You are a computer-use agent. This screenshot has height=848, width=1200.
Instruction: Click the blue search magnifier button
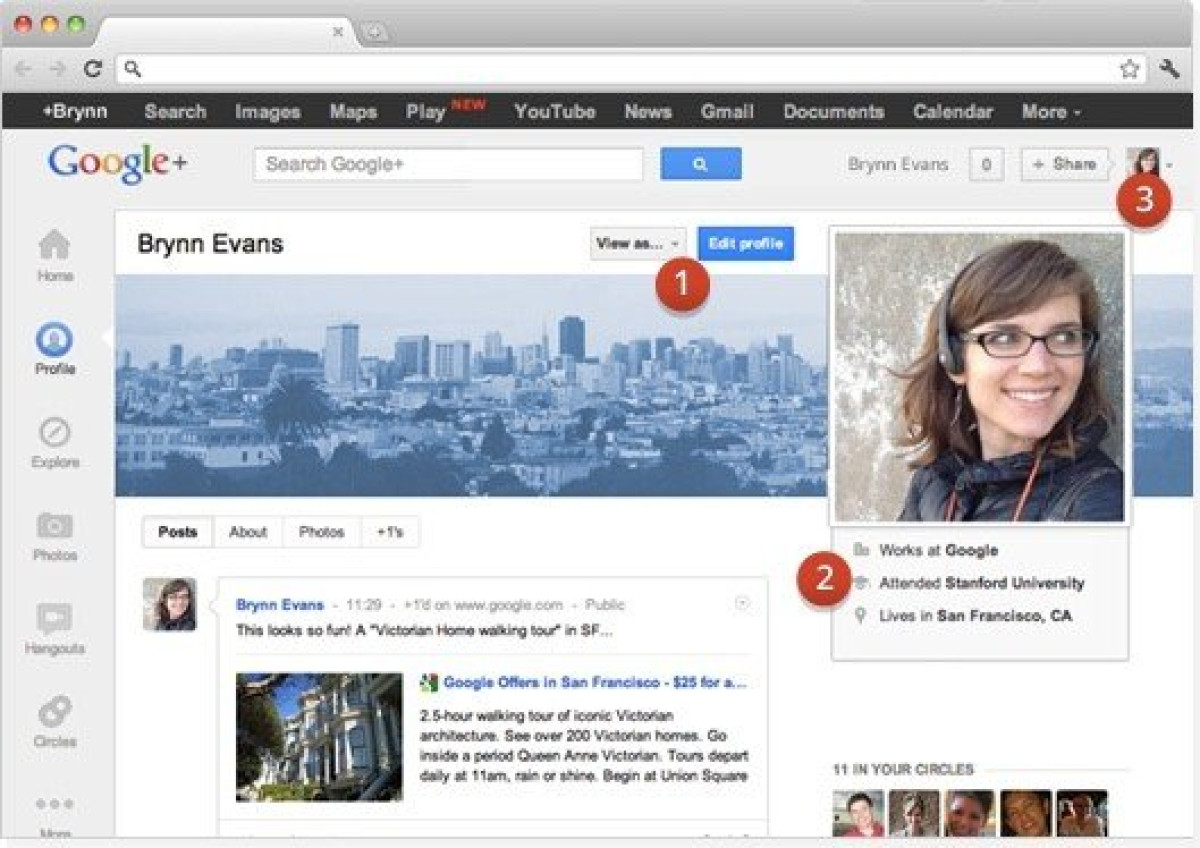tap(700, 164)
